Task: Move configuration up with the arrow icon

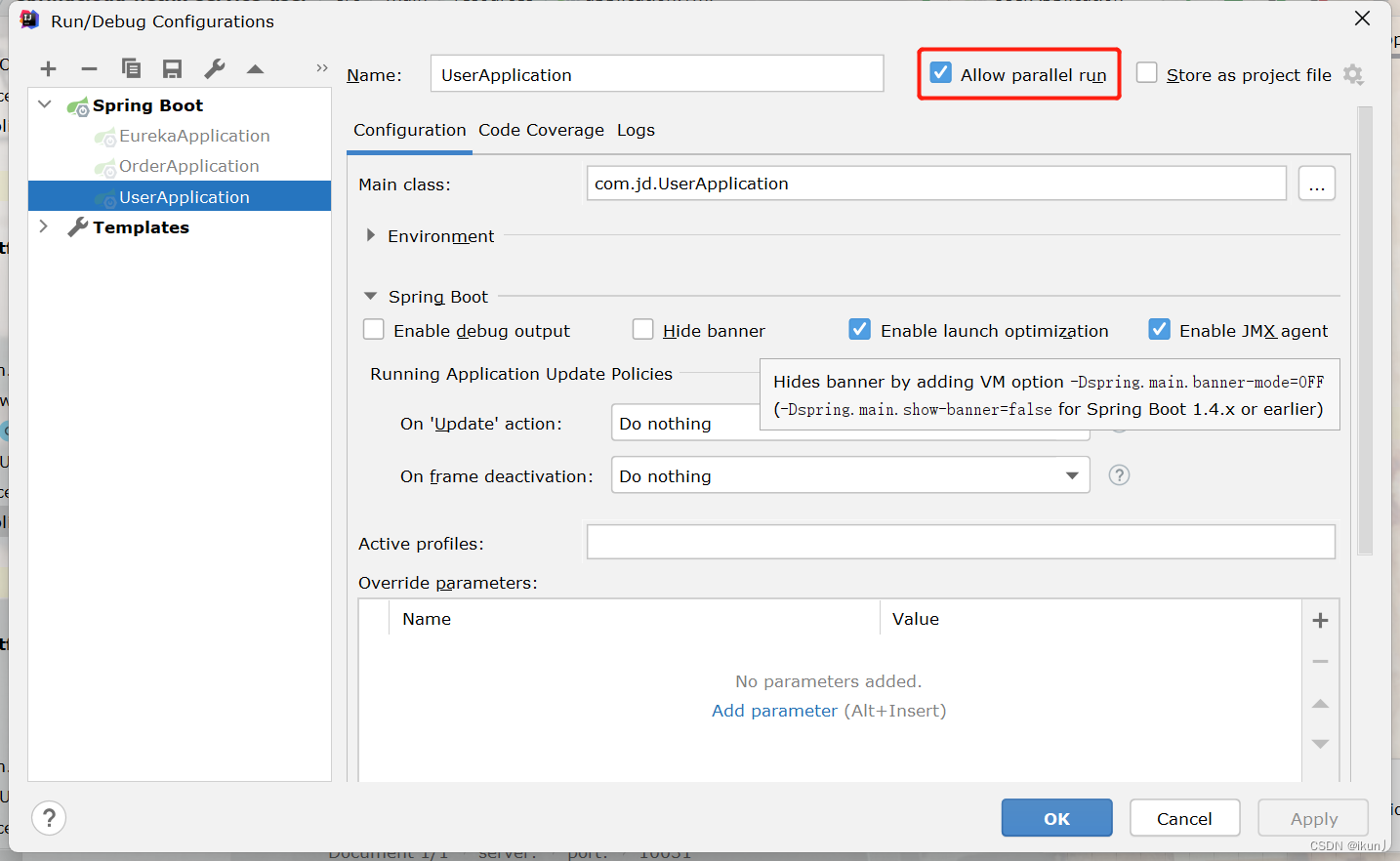Action: pyautogui.click(x=256, y=68)
